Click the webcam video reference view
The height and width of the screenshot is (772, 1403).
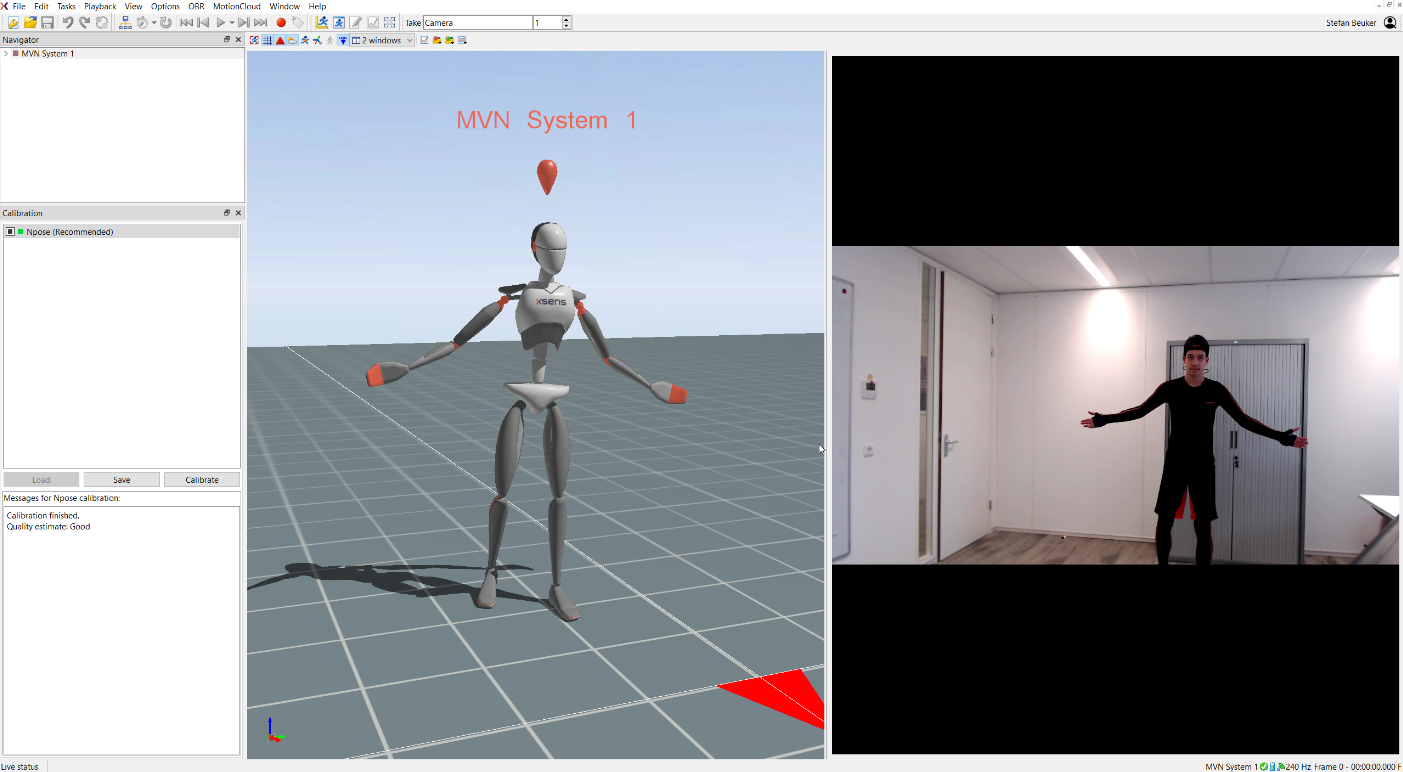(x=1115, y=405)
